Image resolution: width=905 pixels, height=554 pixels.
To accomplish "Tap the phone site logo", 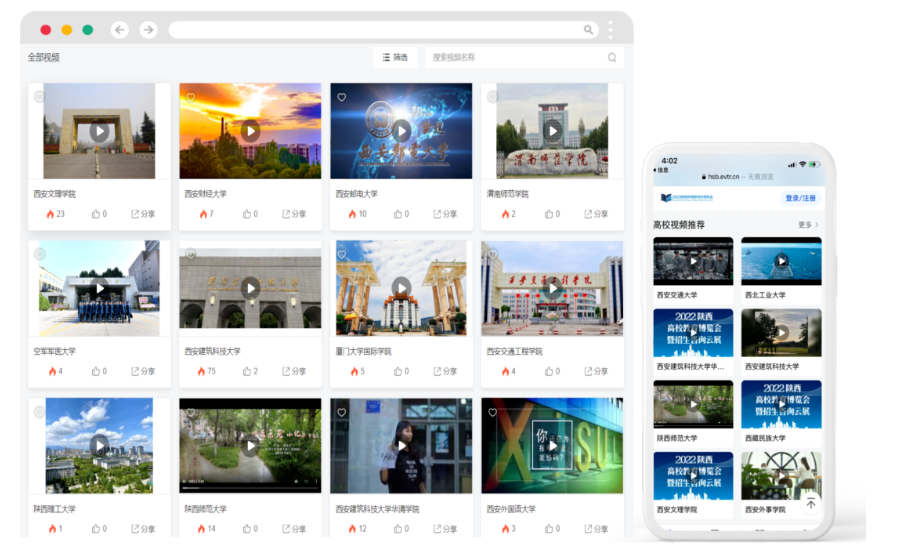I will click(687, 198).
